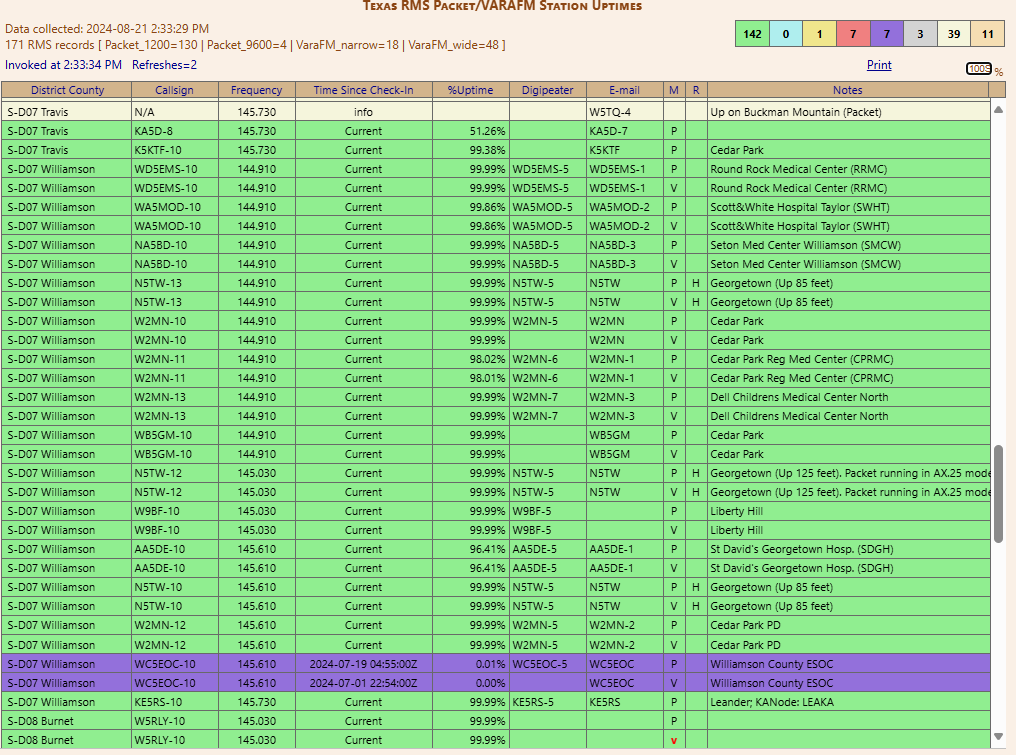Click 'Round Rock Medical Center (RRMC)' note, P row
This screenshot has width=1016, height=755.
[798, 169]
